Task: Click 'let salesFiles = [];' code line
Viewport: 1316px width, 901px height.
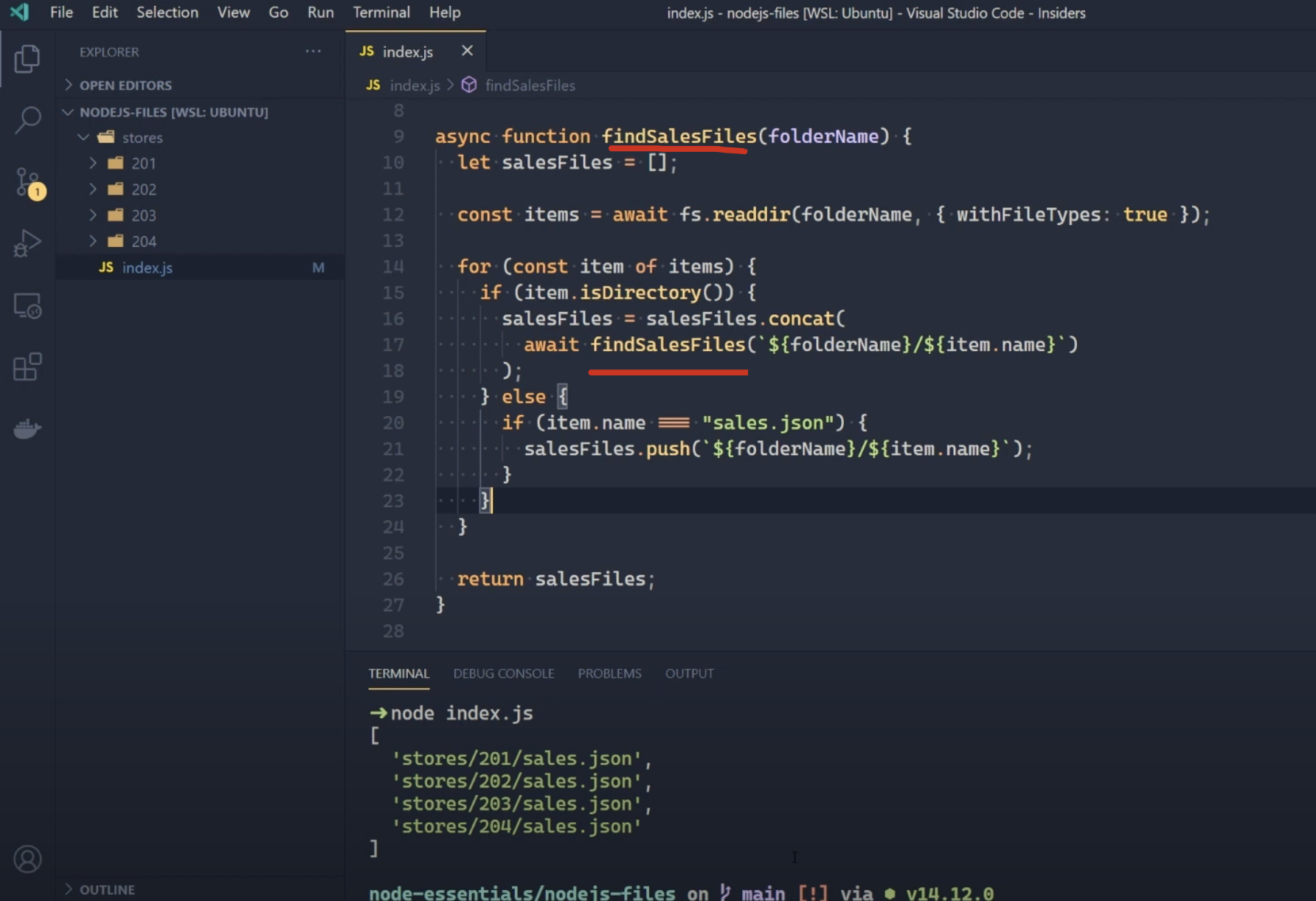Action: (567, 163)
